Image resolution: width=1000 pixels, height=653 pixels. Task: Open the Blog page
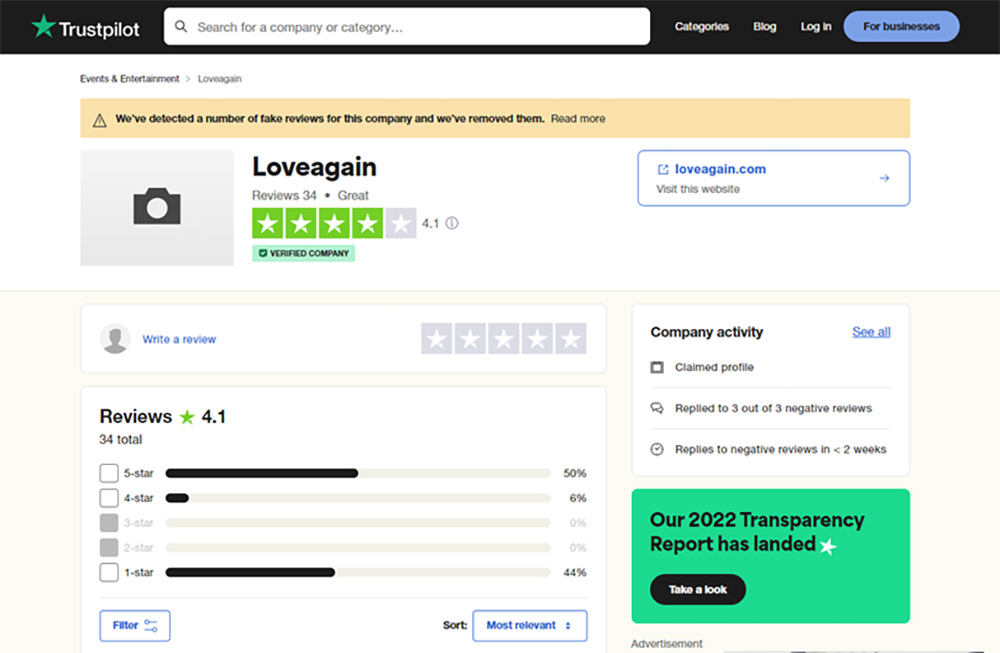click(765, 27)
